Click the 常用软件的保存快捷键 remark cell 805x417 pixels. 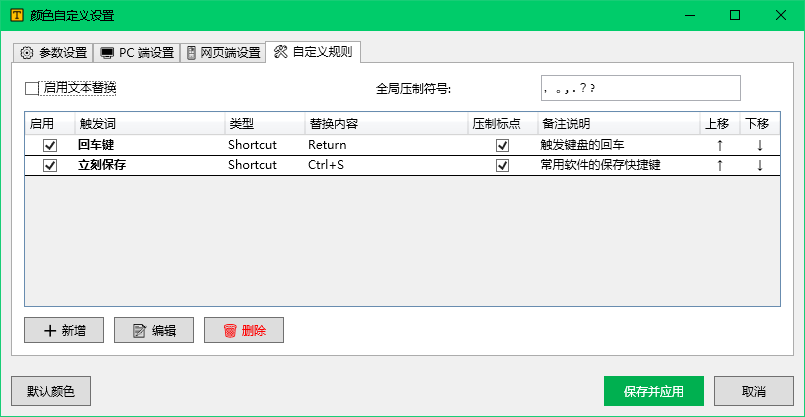tap(619, 165)
